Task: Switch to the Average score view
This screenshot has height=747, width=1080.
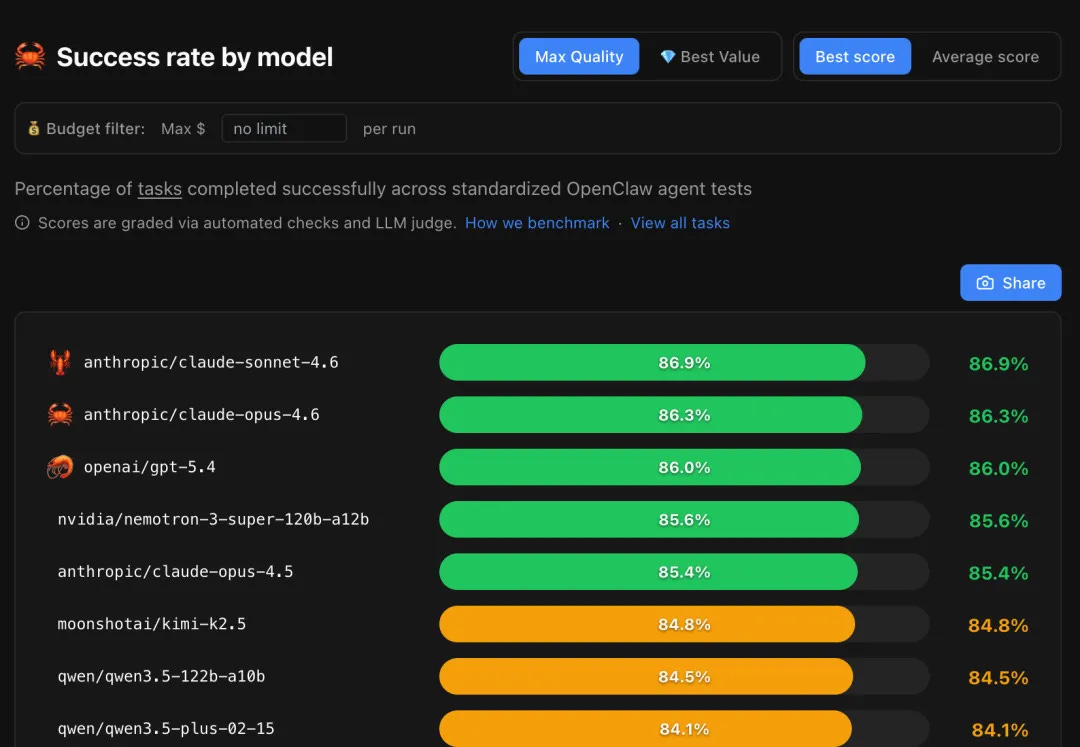Action: tap(985, 56)
